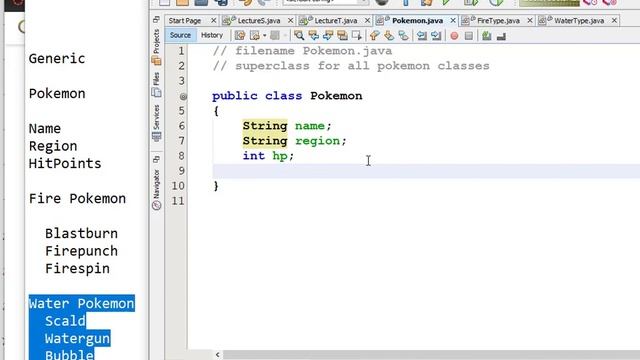Toggle Rectangular Selection mode
This screenshot has width=640, height=360.
point(356,36)
